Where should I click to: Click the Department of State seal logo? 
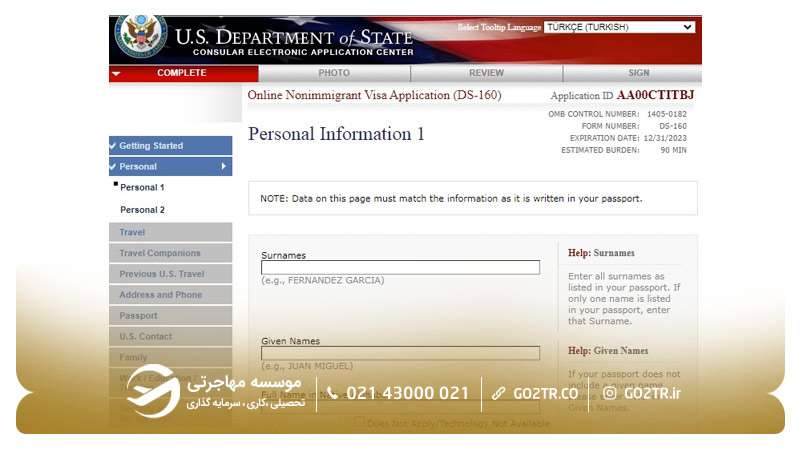[141, 35]
